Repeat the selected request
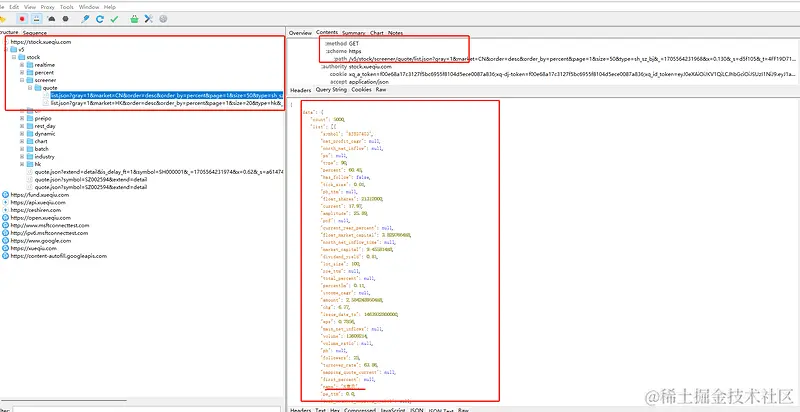Viewport: 800px width, 412px height. (99, 19)
